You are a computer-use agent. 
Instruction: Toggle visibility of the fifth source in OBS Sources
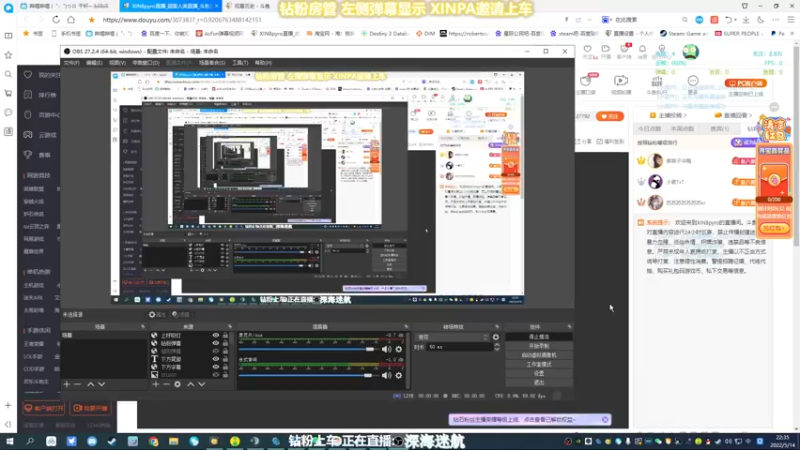tap(216, 367)
